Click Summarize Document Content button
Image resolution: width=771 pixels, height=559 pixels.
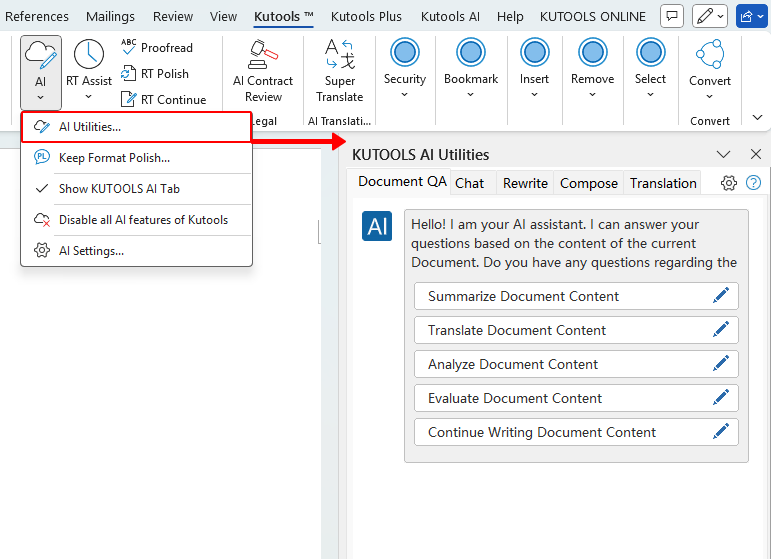pyautogui.click(x=576, y=296)
